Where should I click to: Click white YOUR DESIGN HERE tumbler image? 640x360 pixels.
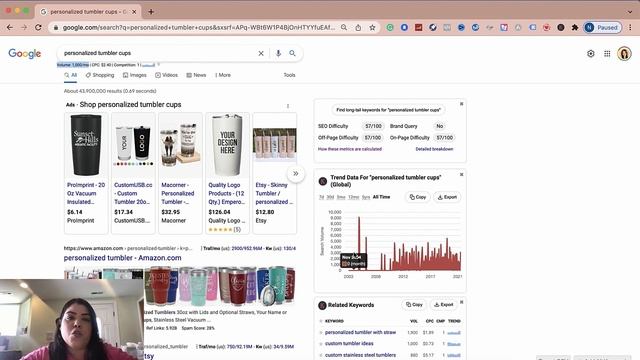tap(227, 145)
